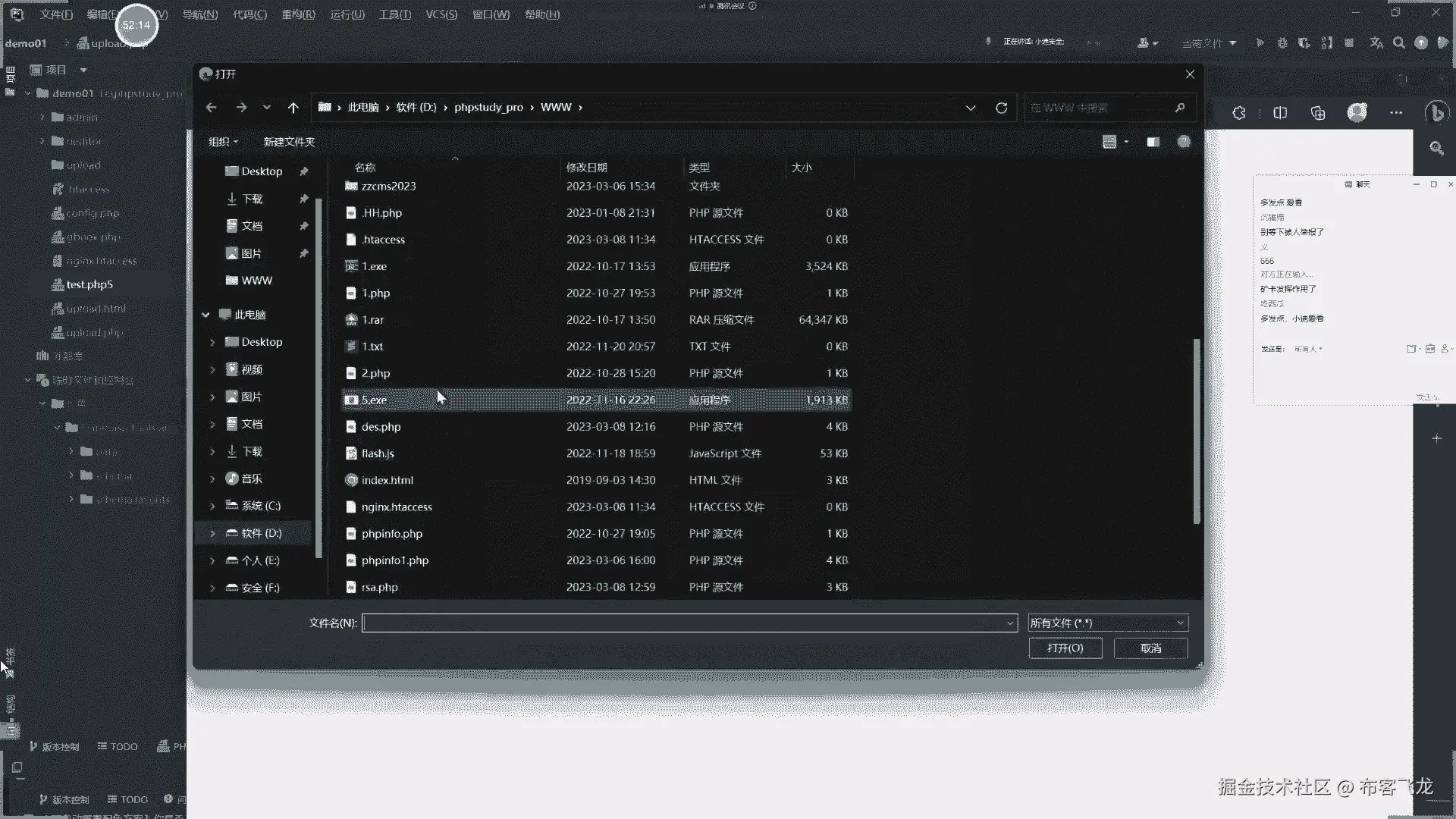Unpin Desktop from quick access
The width and height of the screenshot is (1456, 819).
(303, 171)
